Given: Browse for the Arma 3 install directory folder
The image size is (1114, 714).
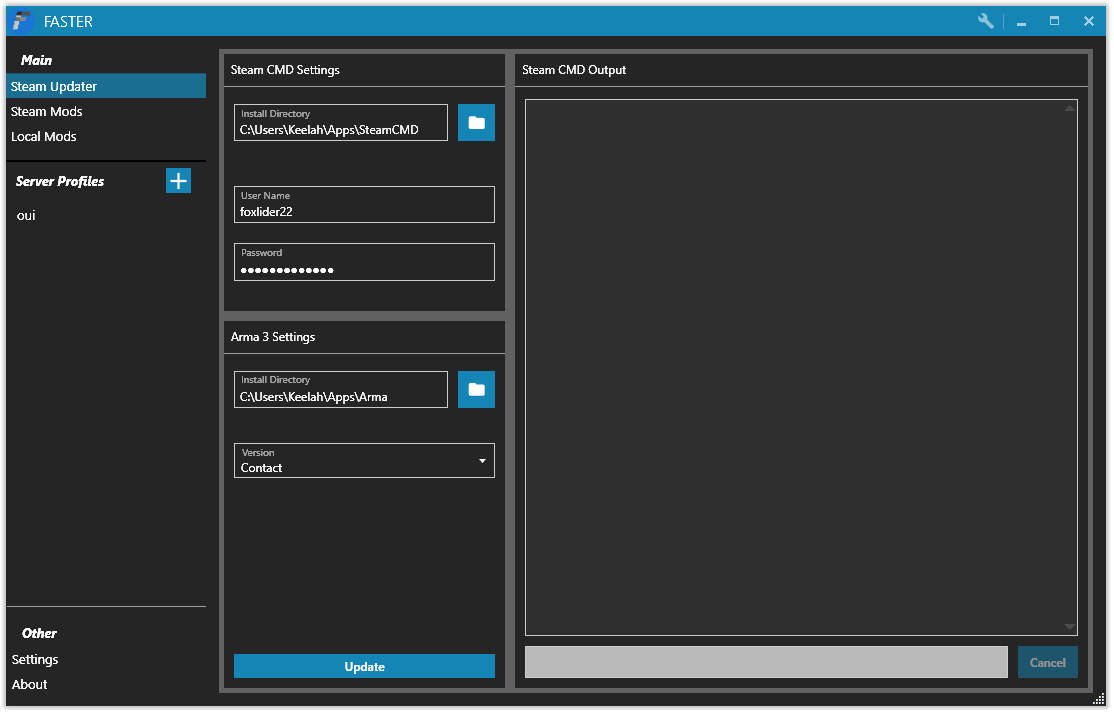Looking at the screenshot, I should click(x=476, y=389).
